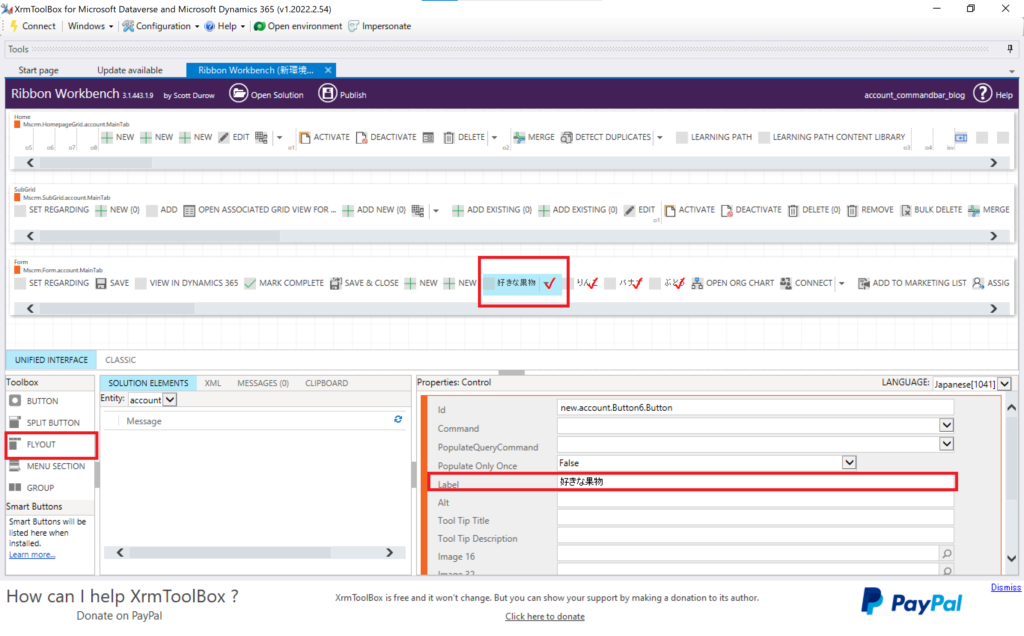Select DEACTIVATE in the Home ribbon
The width and height of the screenshot is (1024, 636).
click(386, 137)
